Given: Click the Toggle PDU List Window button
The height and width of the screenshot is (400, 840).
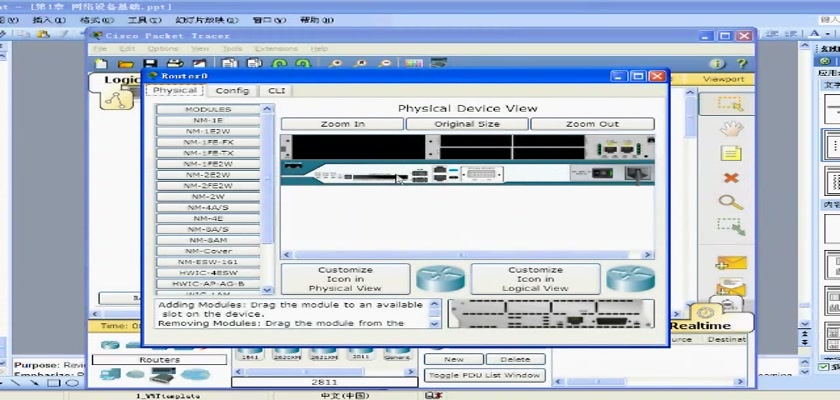Looking at the screenshot, I should click(484, 375).
